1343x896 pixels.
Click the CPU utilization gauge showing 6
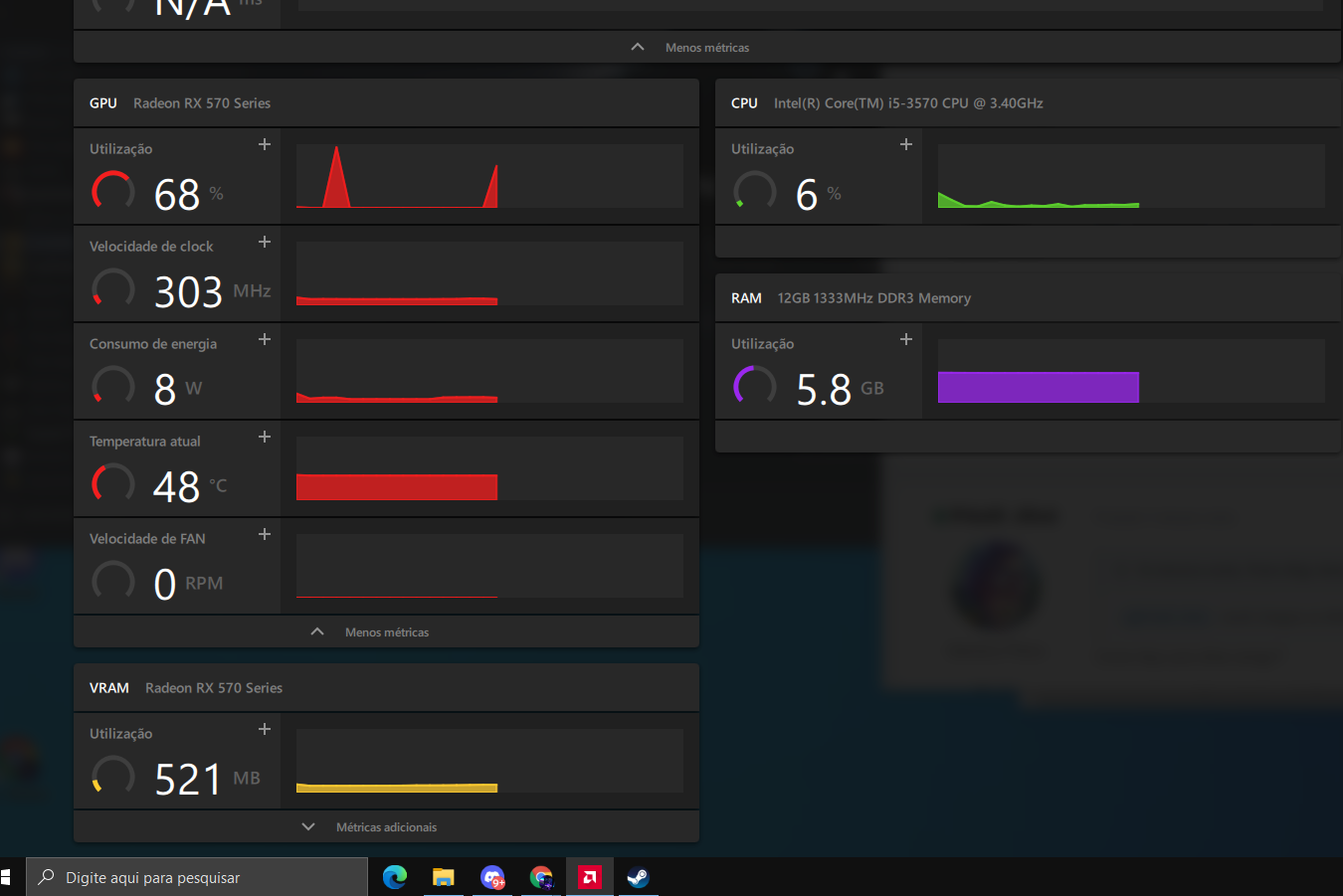[755, 191]
